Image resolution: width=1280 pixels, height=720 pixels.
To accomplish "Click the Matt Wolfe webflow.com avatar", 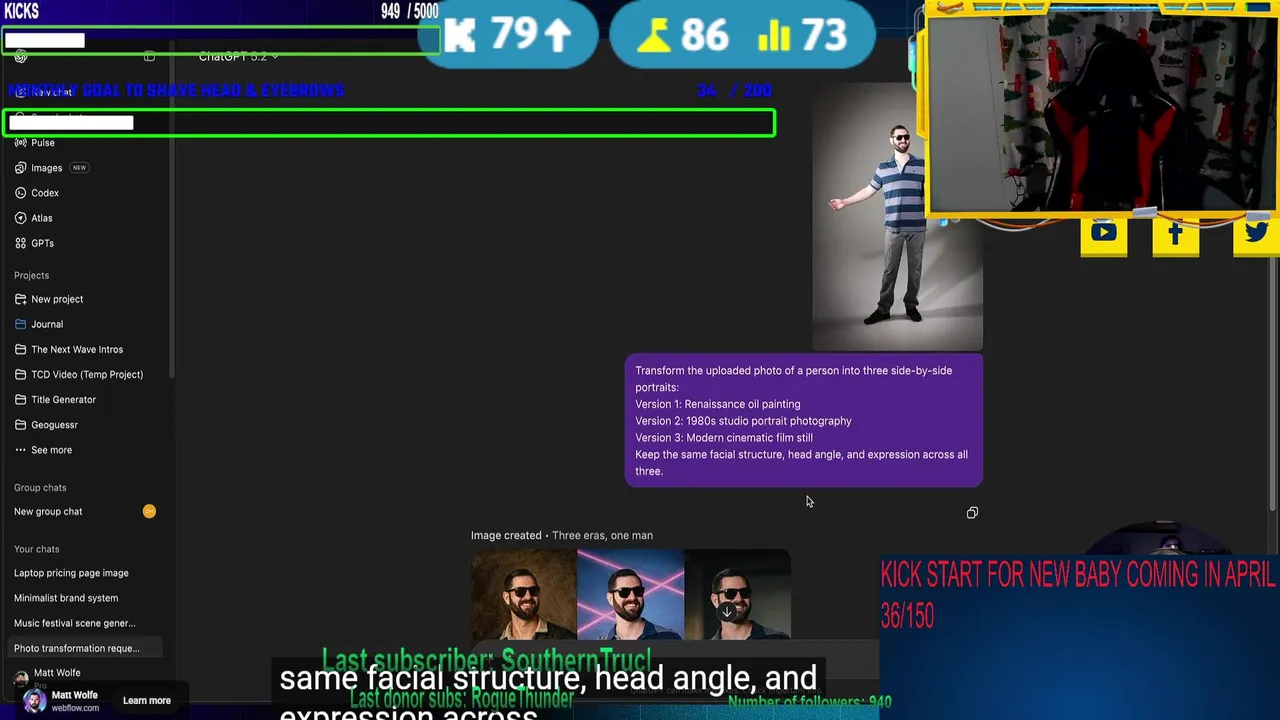I will pyautogui.click(x=35, y=701).
